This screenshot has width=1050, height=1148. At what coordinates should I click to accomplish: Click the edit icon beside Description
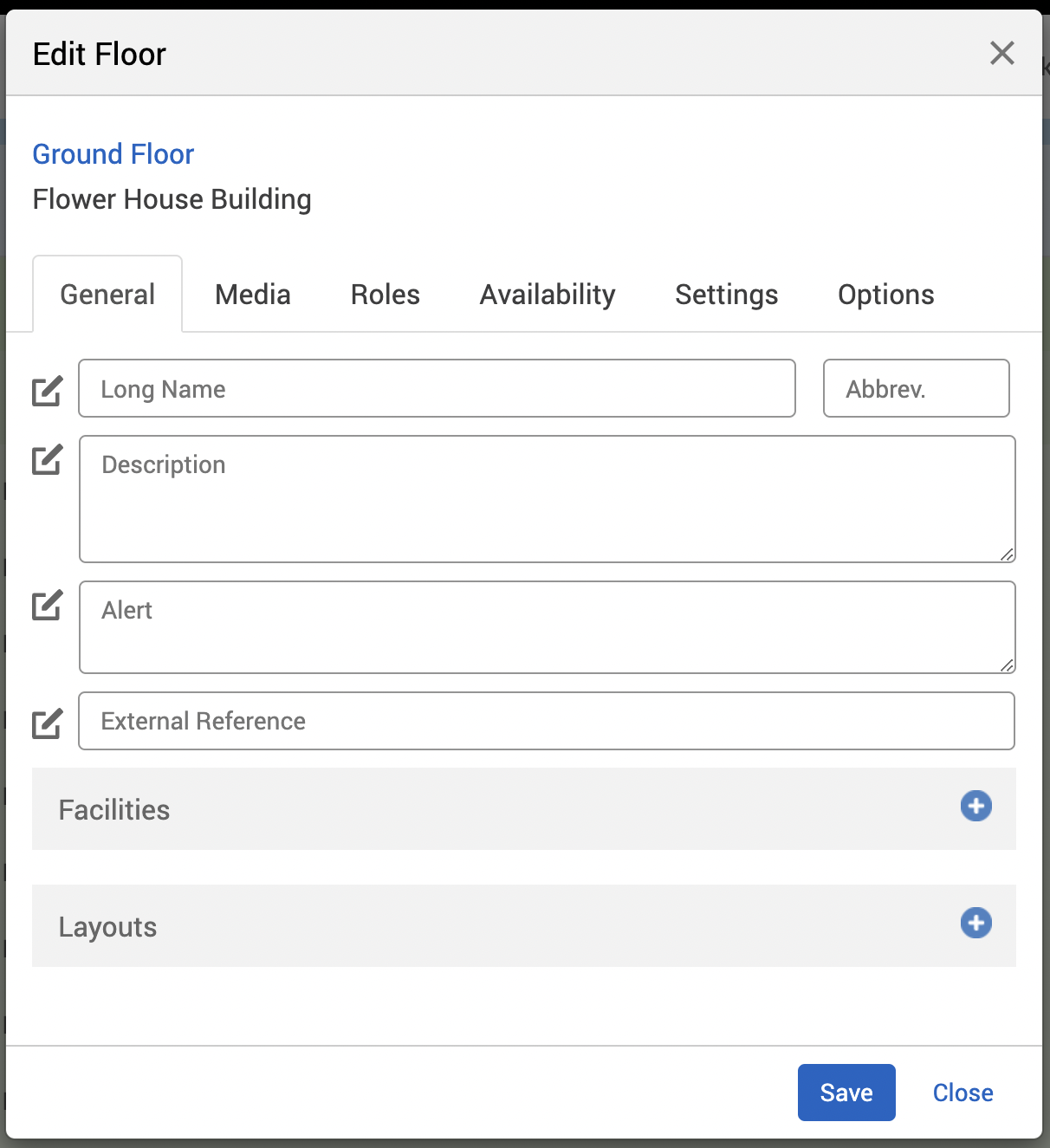coord(47,459)
